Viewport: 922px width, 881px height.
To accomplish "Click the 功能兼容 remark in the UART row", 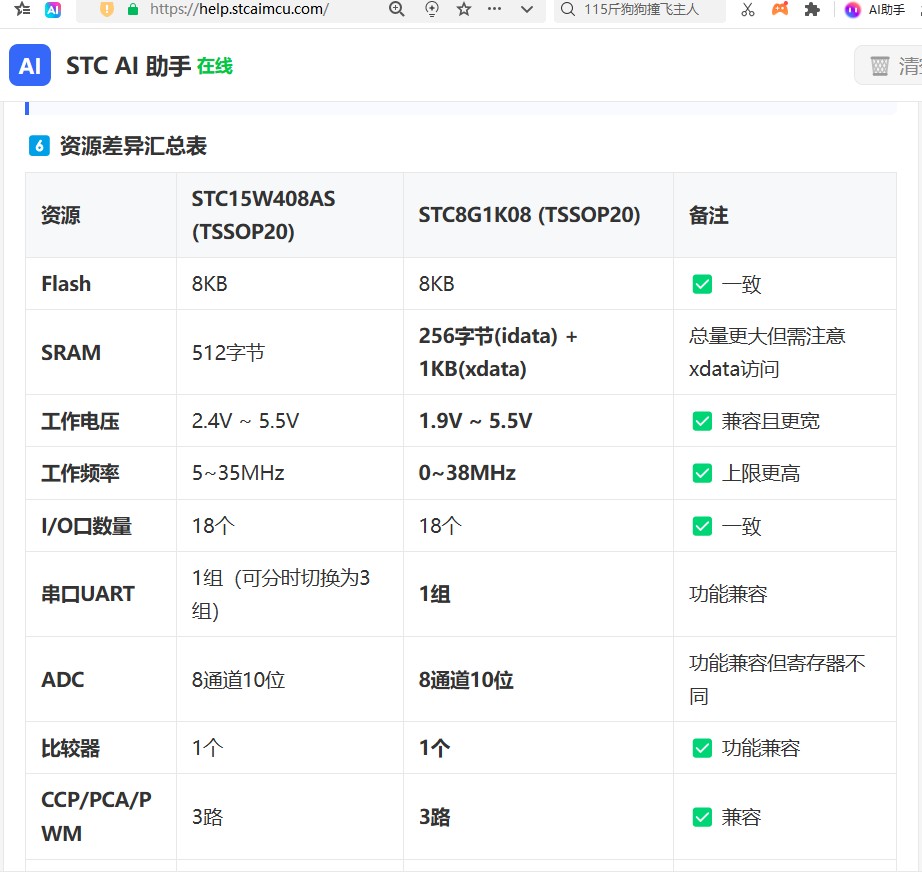I will click(728, 594).
